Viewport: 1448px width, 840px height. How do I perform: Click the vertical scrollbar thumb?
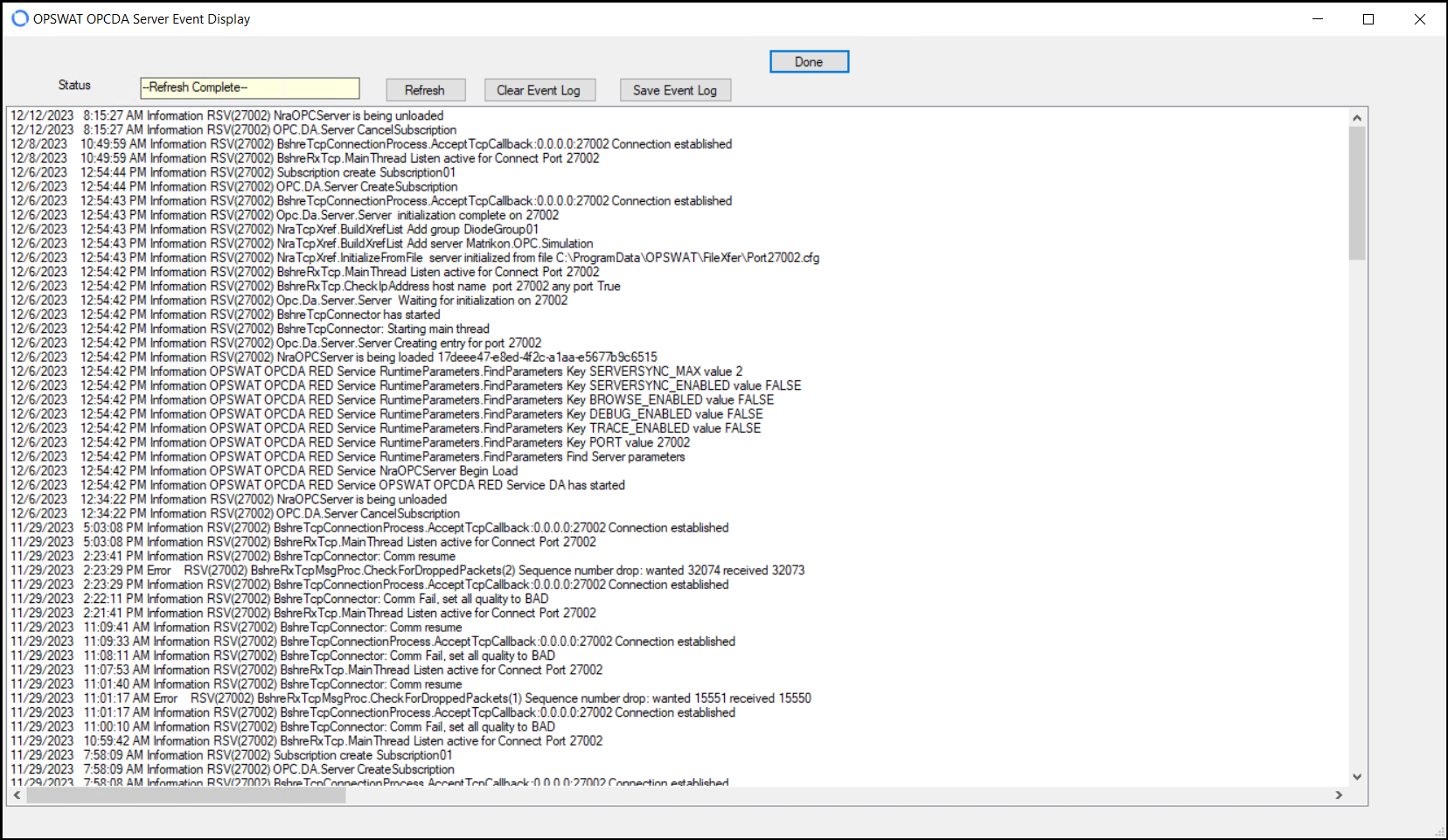(1357, 193)
